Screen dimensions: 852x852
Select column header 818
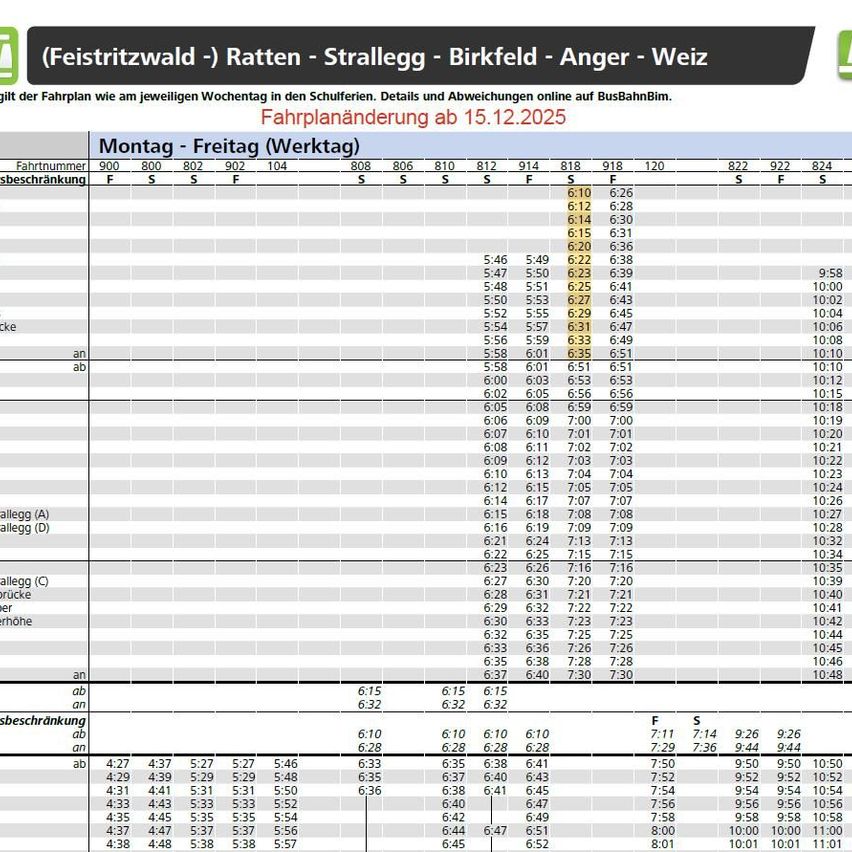tap(570, 167)
